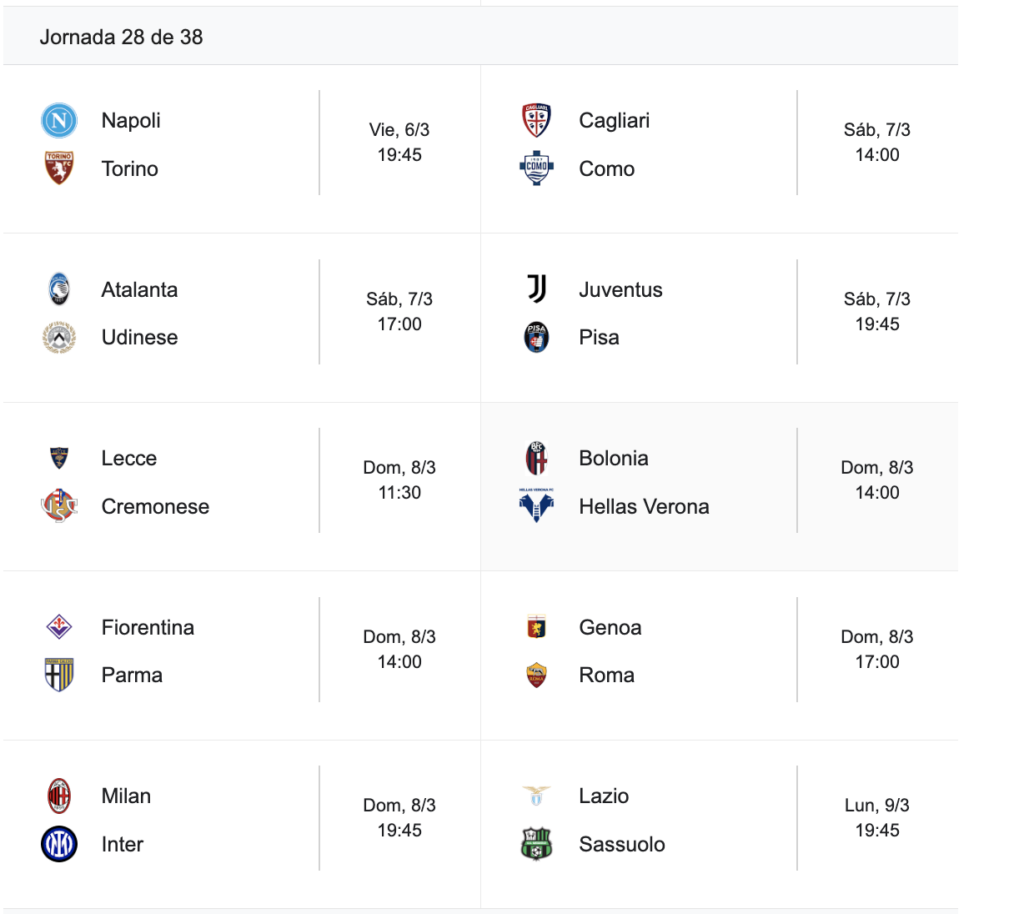
Task: Click the Napoli match date Vie, 6/3
Action: click(399, 130)
